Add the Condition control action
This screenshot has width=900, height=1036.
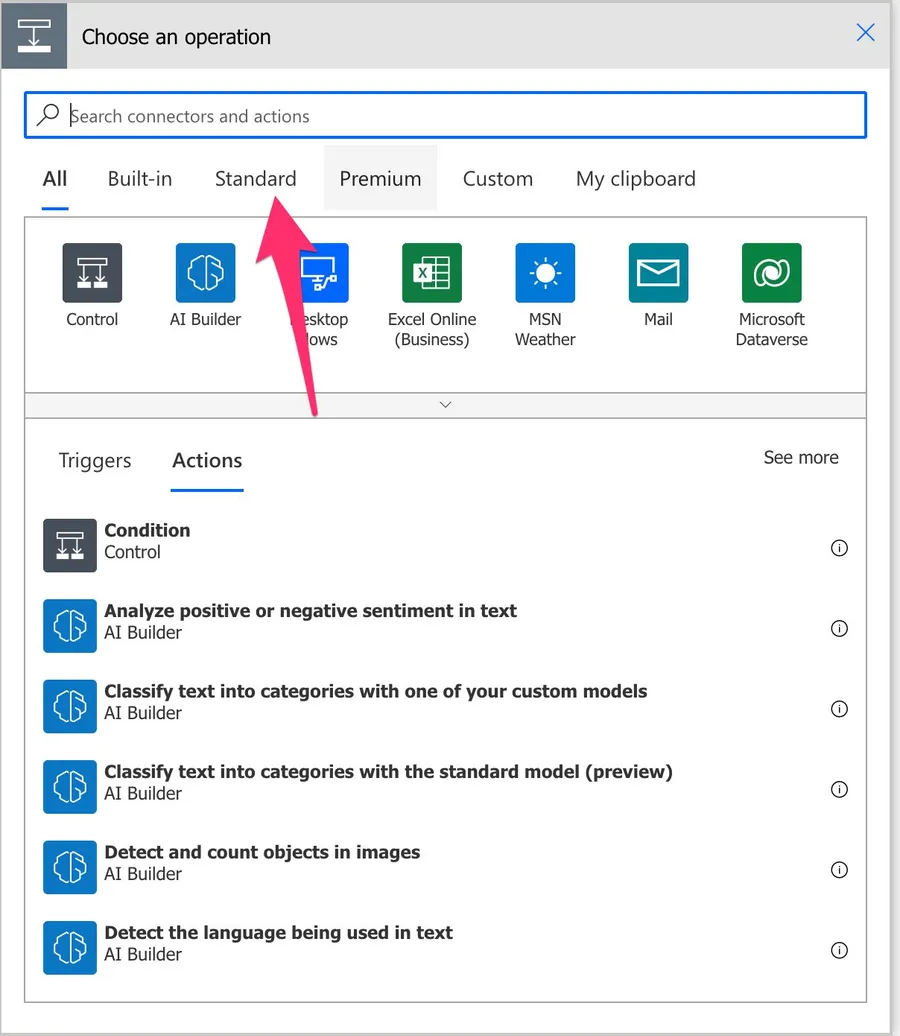pos(147,541)
